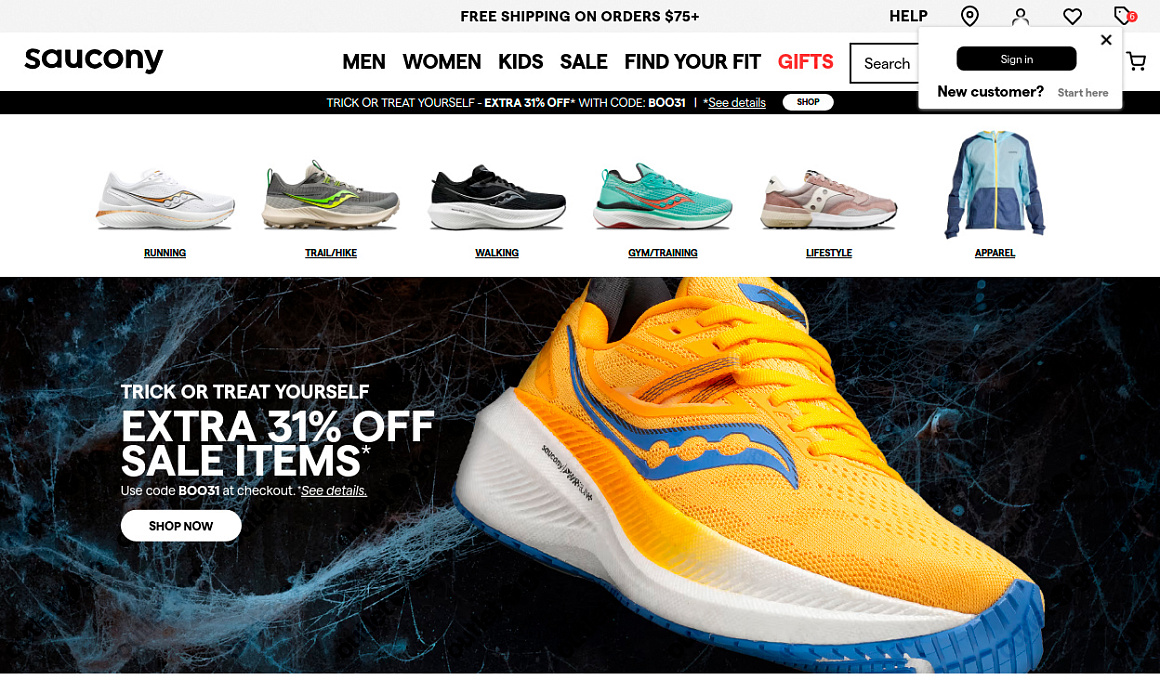Open the WOMEN menu
The width and height of the screenshot is (1160, 680).
pos(442,62)
